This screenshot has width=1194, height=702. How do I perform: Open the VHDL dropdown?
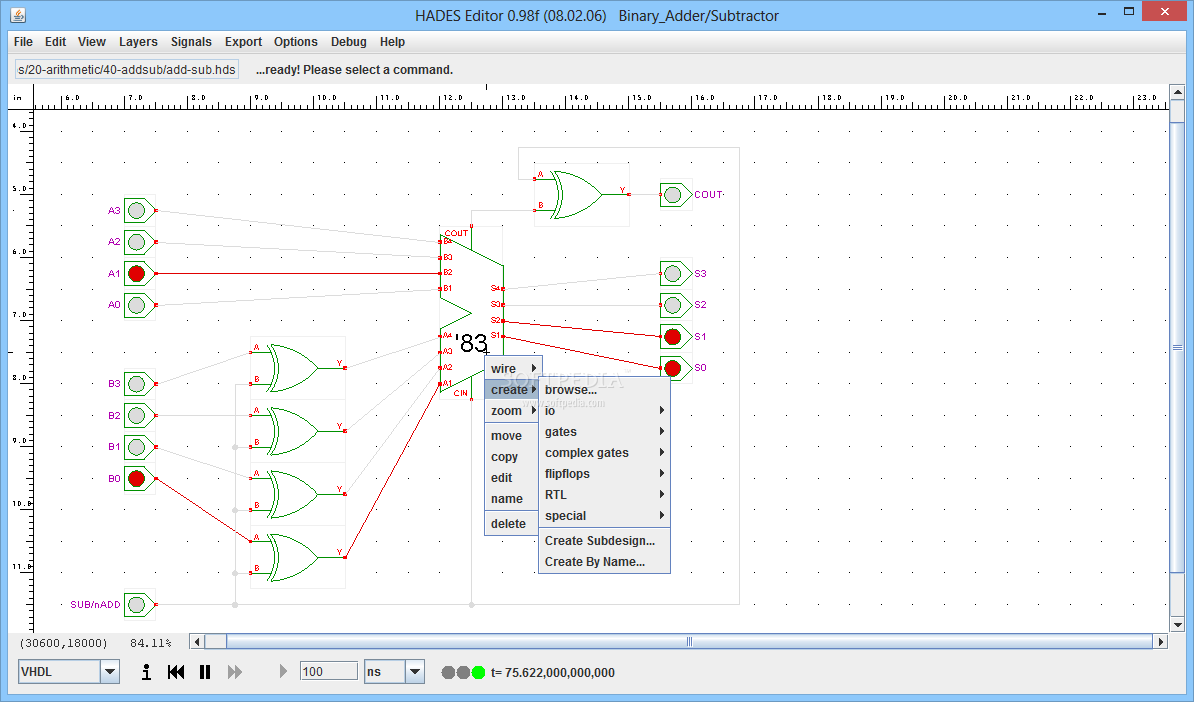click(110, 672)
